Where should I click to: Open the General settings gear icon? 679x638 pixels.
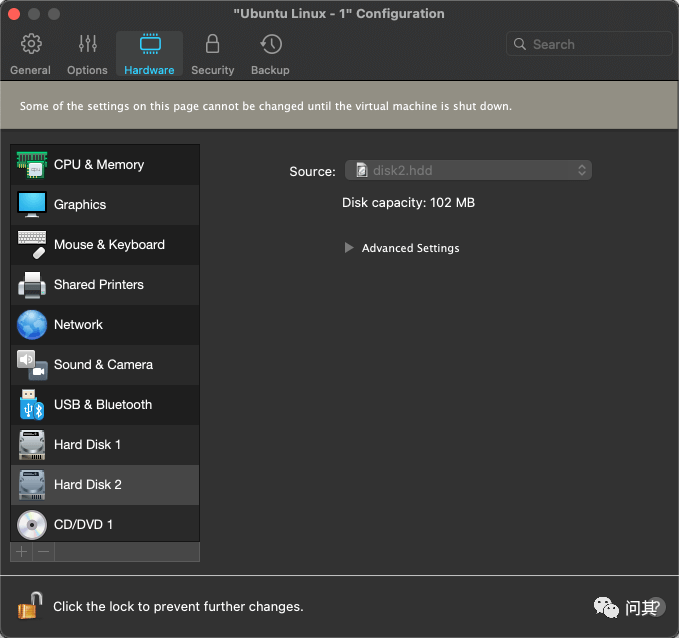pos(31,44)
